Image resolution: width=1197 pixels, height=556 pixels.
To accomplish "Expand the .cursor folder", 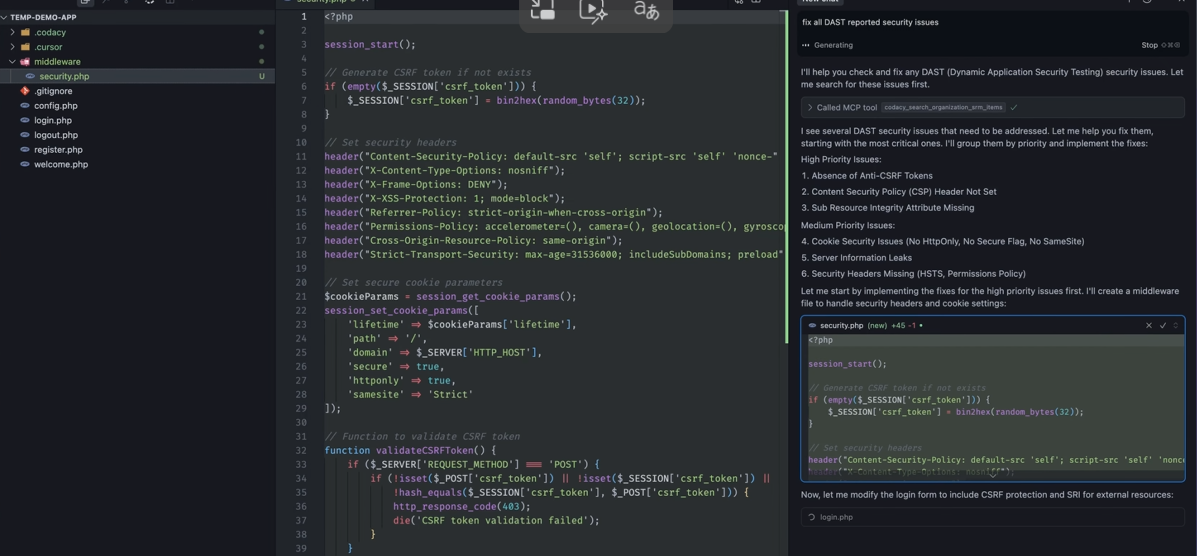I will [x=12, y=47].
